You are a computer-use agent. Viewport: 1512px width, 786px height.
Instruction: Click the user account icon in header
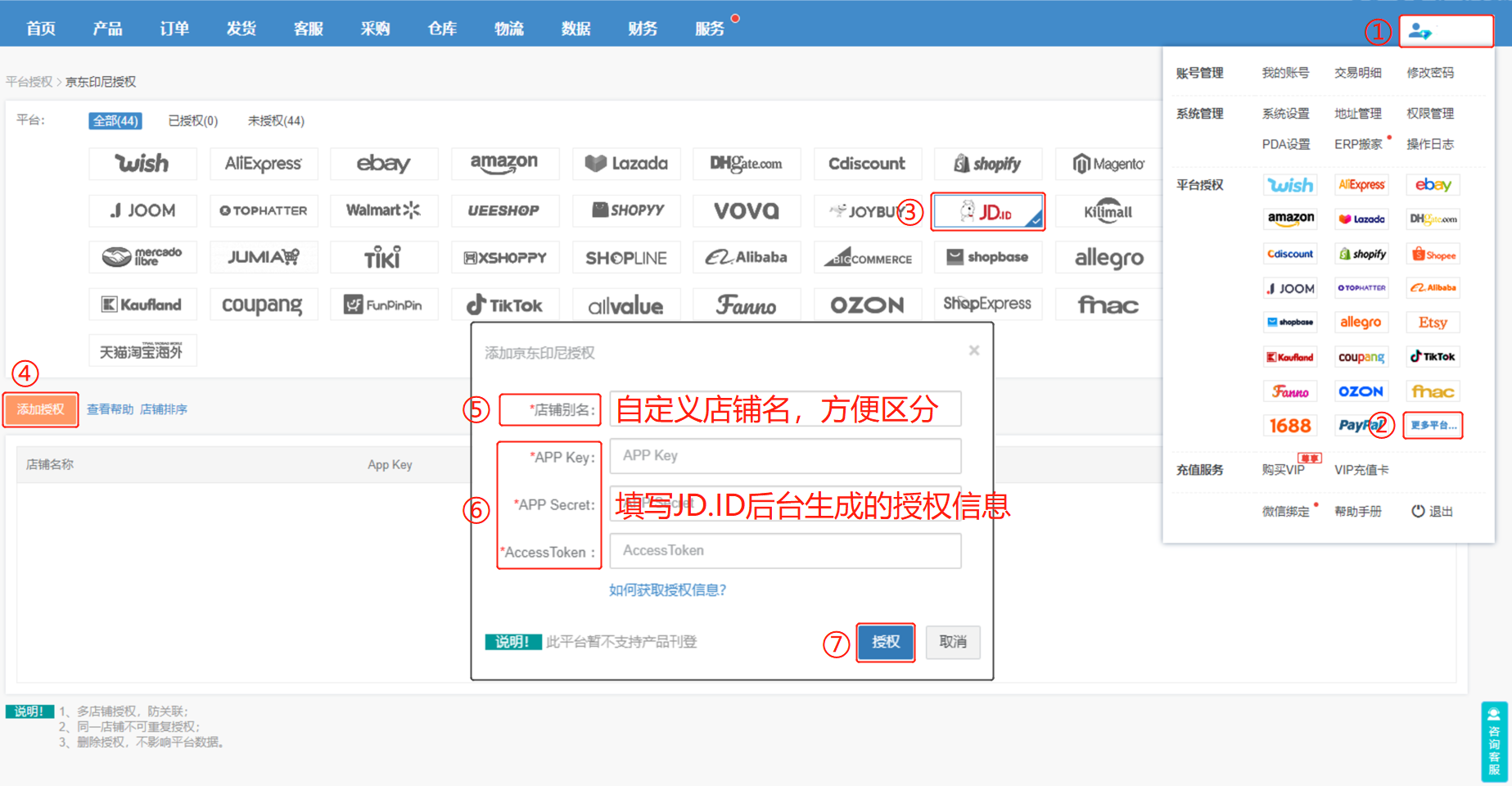[1420, 32]
